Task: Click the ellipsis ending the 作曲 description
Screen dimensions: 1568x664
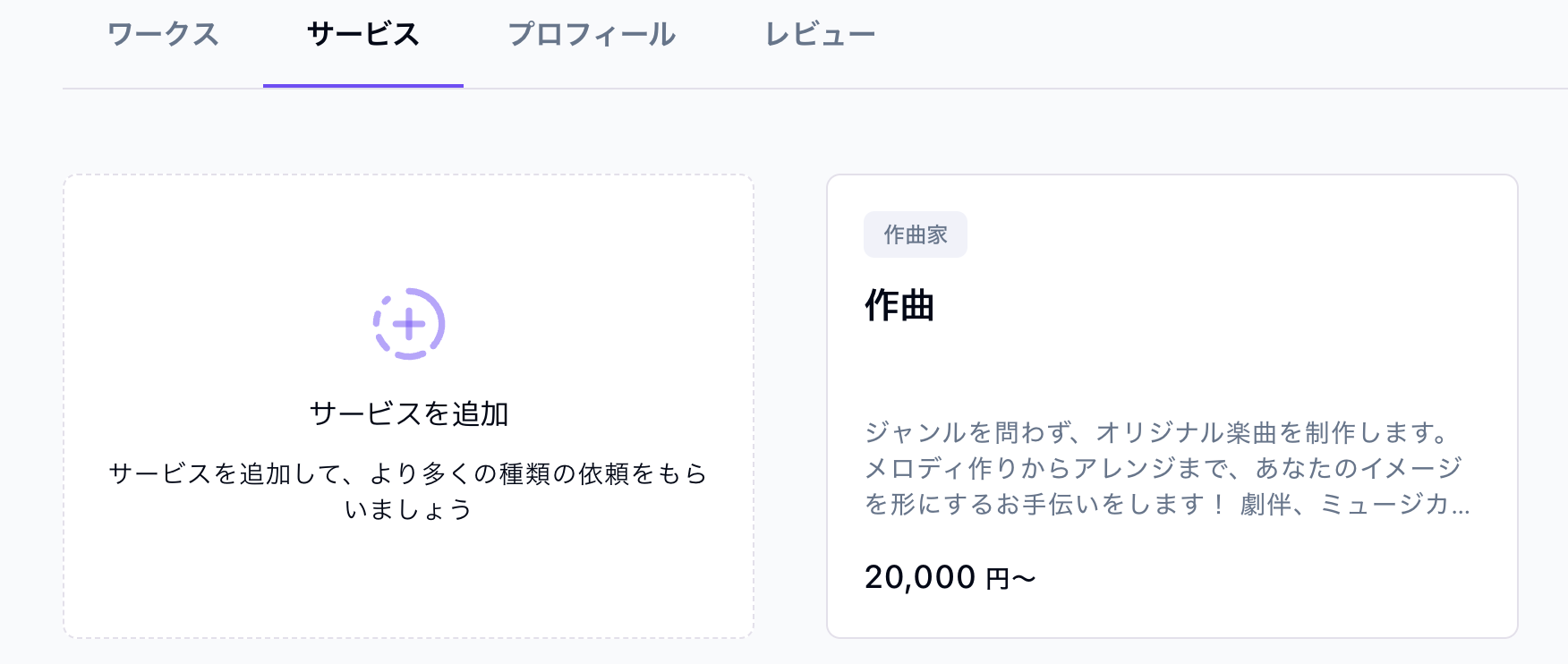Action: 1461,507
